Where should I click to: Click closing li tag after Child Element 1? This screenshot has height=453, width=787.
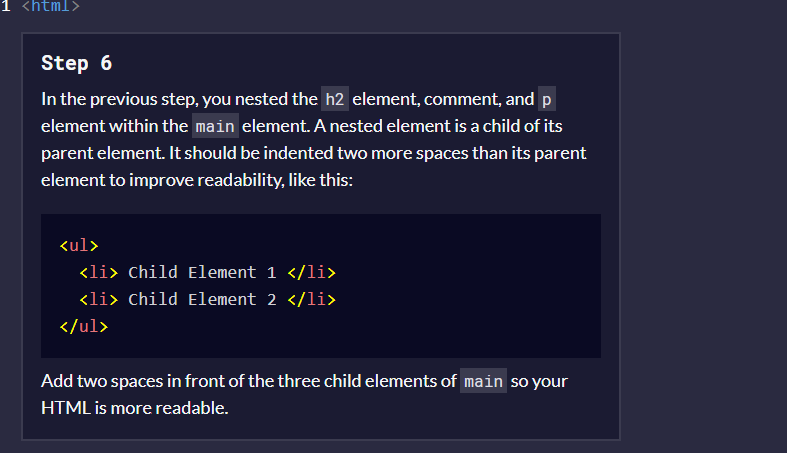tap(311, 272)
